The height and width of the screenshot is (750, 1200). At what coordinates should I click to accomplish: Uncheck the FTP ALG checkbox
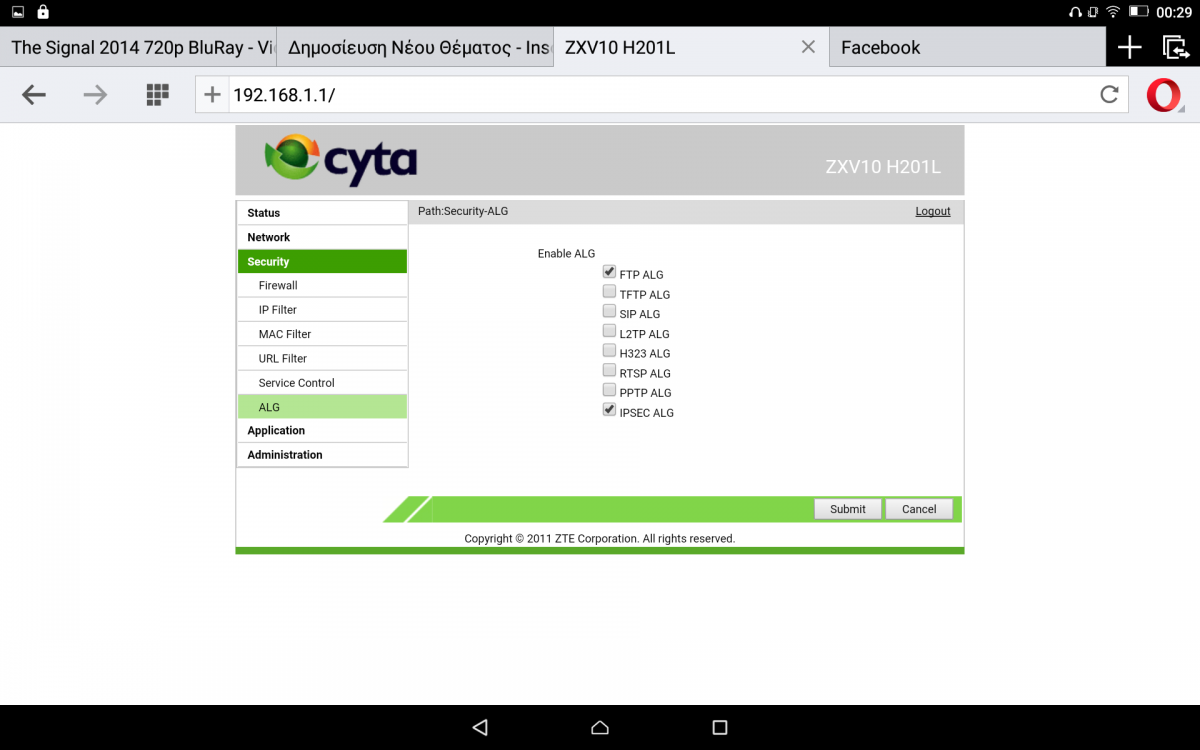609,272
